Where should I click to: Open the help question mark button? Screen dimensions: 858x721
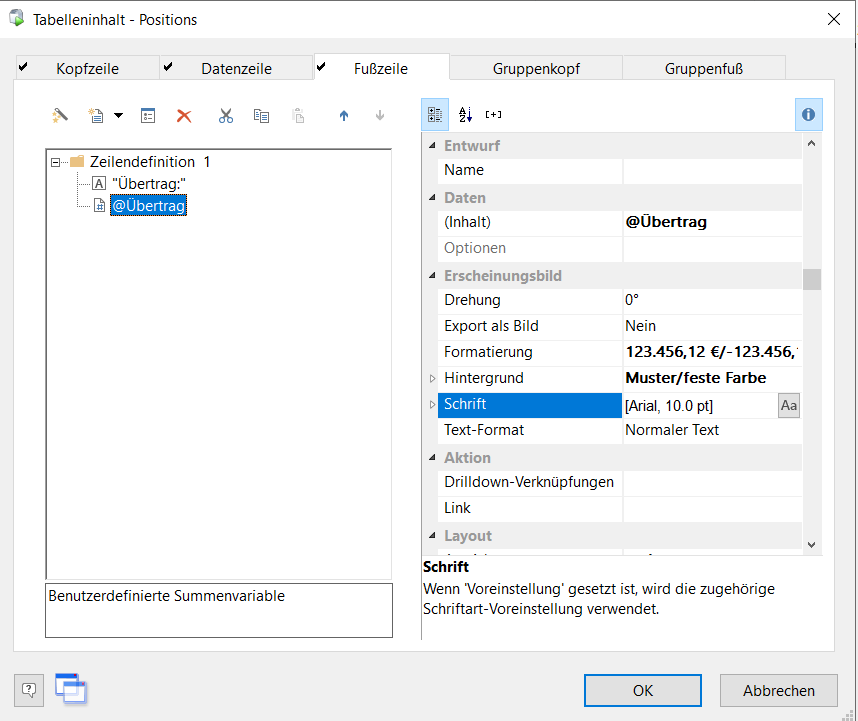[29, 690]
